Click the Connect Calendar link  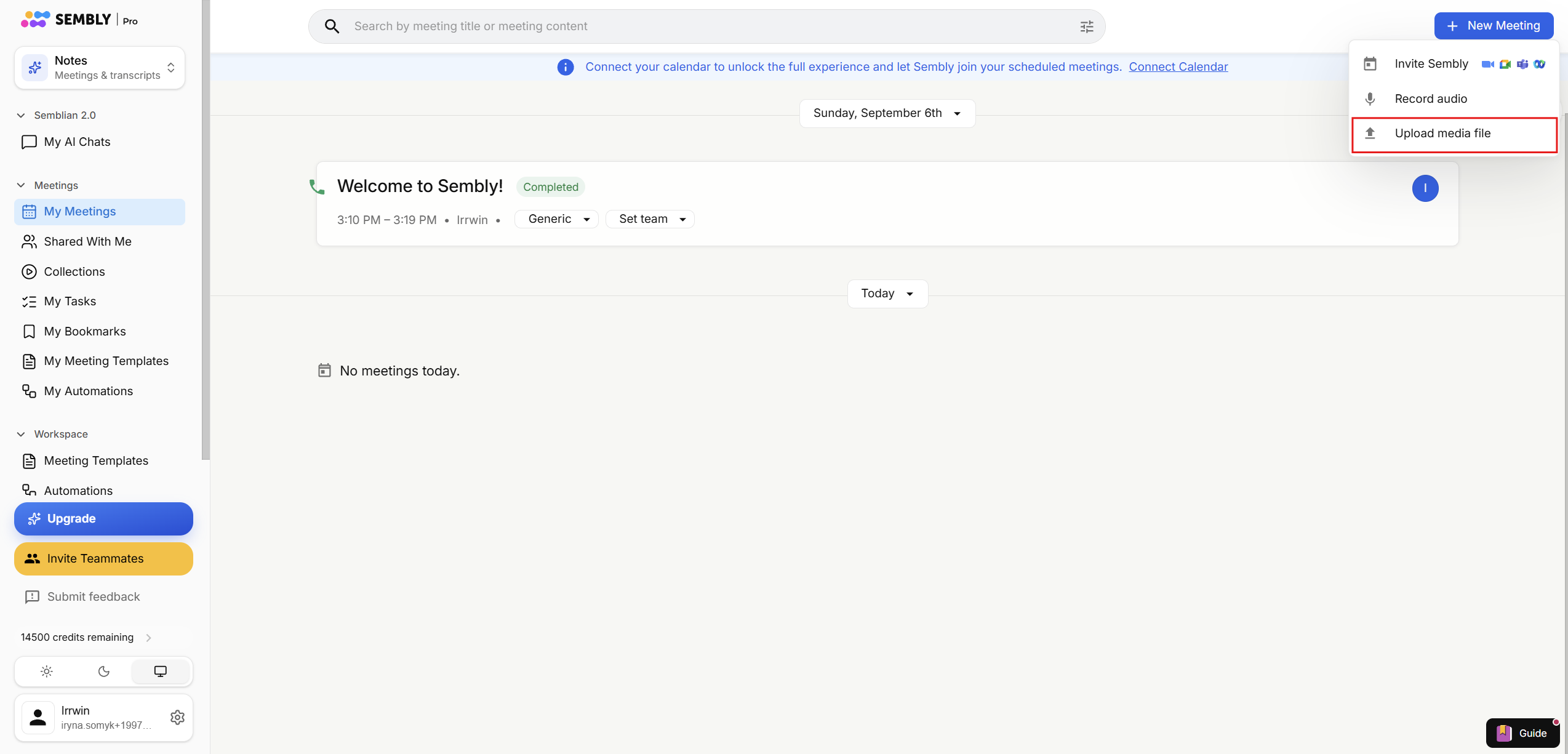click(x=1178, y=67)
